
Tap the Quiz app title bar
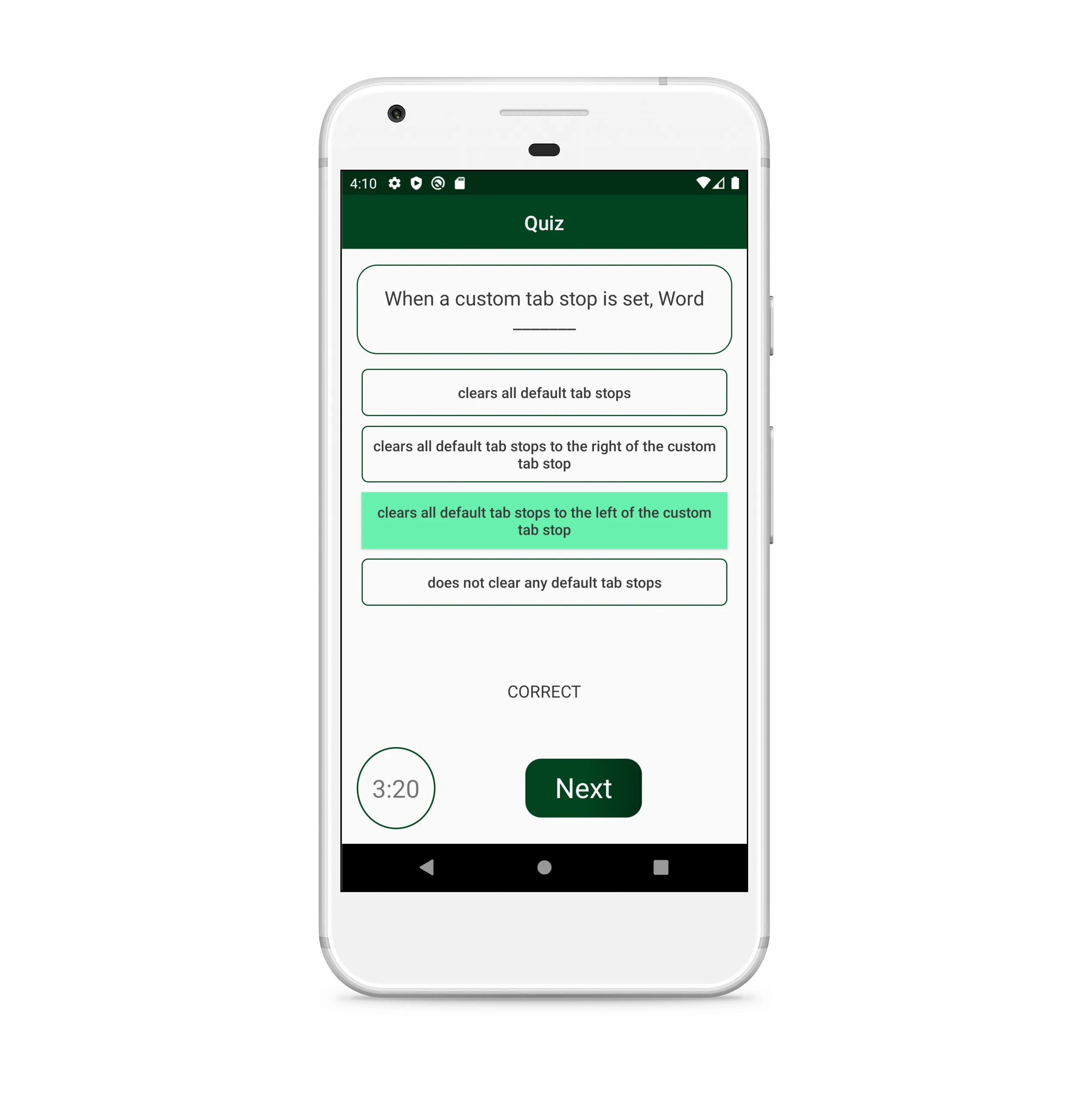pyautogui.click(x=545, y=222)
